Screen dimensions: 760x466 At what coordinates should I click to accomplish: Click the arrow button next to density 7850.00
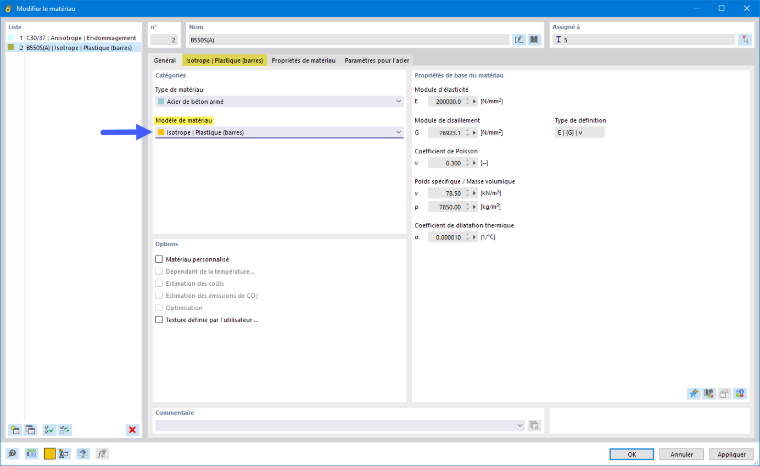(475, 207)
